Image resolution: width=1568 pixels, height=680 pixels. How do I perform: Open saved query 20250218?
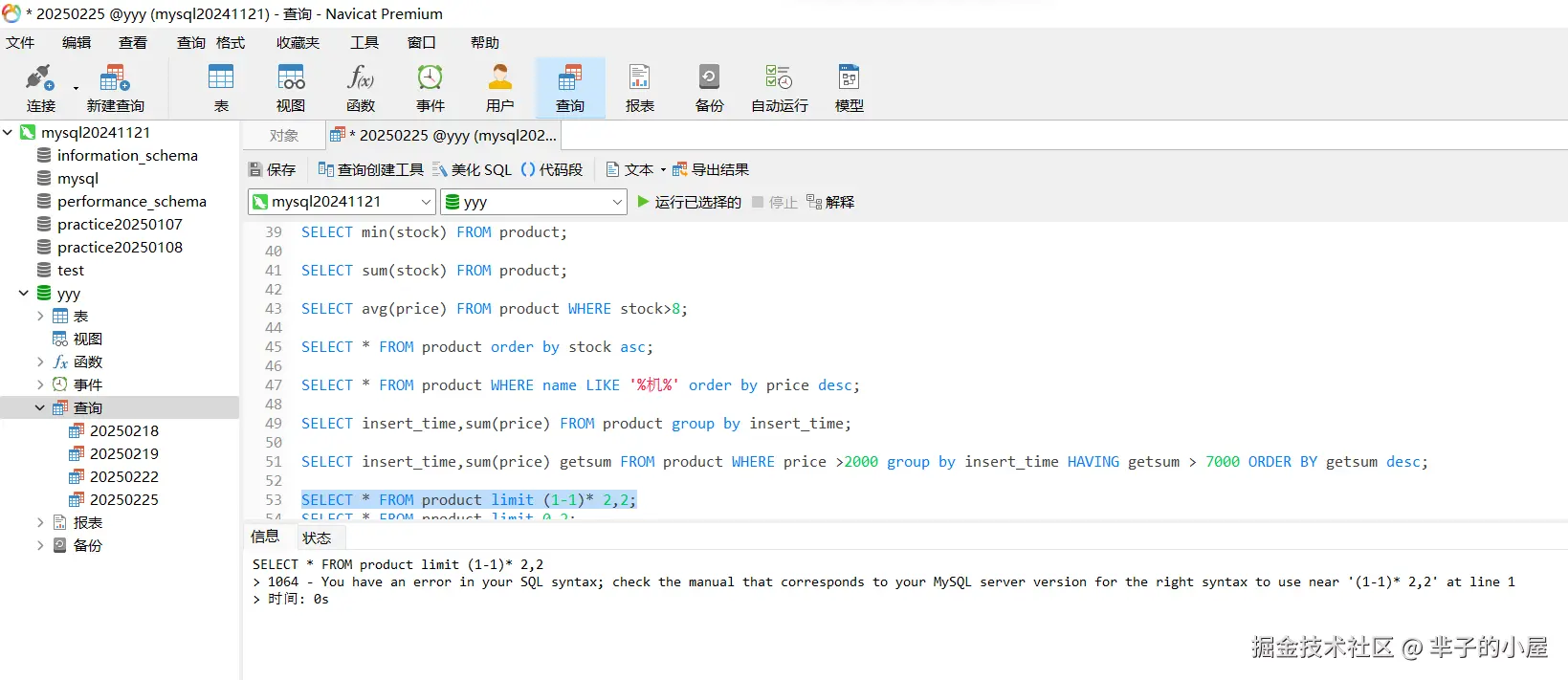coord(123,430)
